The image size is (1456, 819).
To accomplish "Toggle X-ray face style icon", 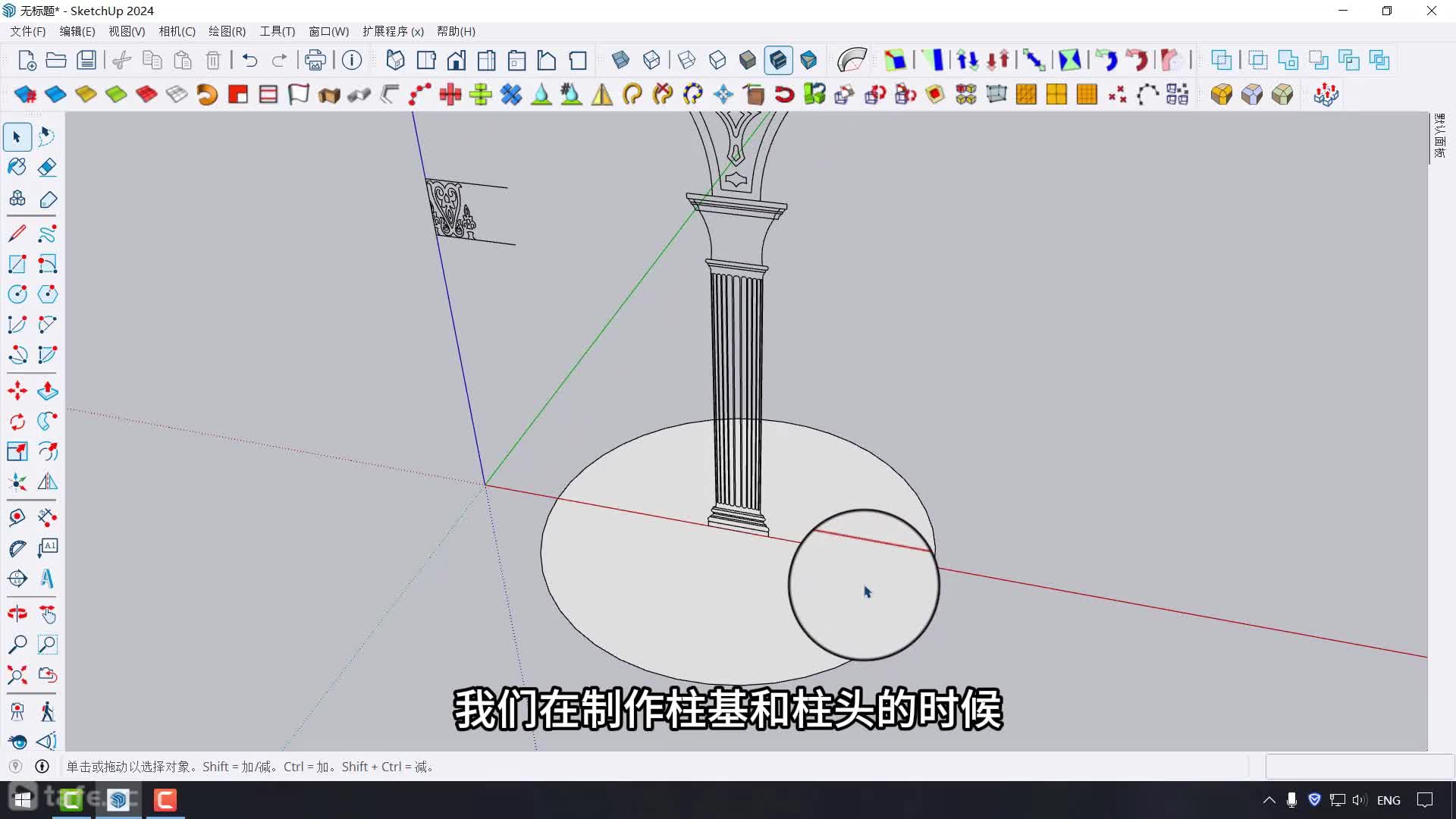I will tap(620, 60).
